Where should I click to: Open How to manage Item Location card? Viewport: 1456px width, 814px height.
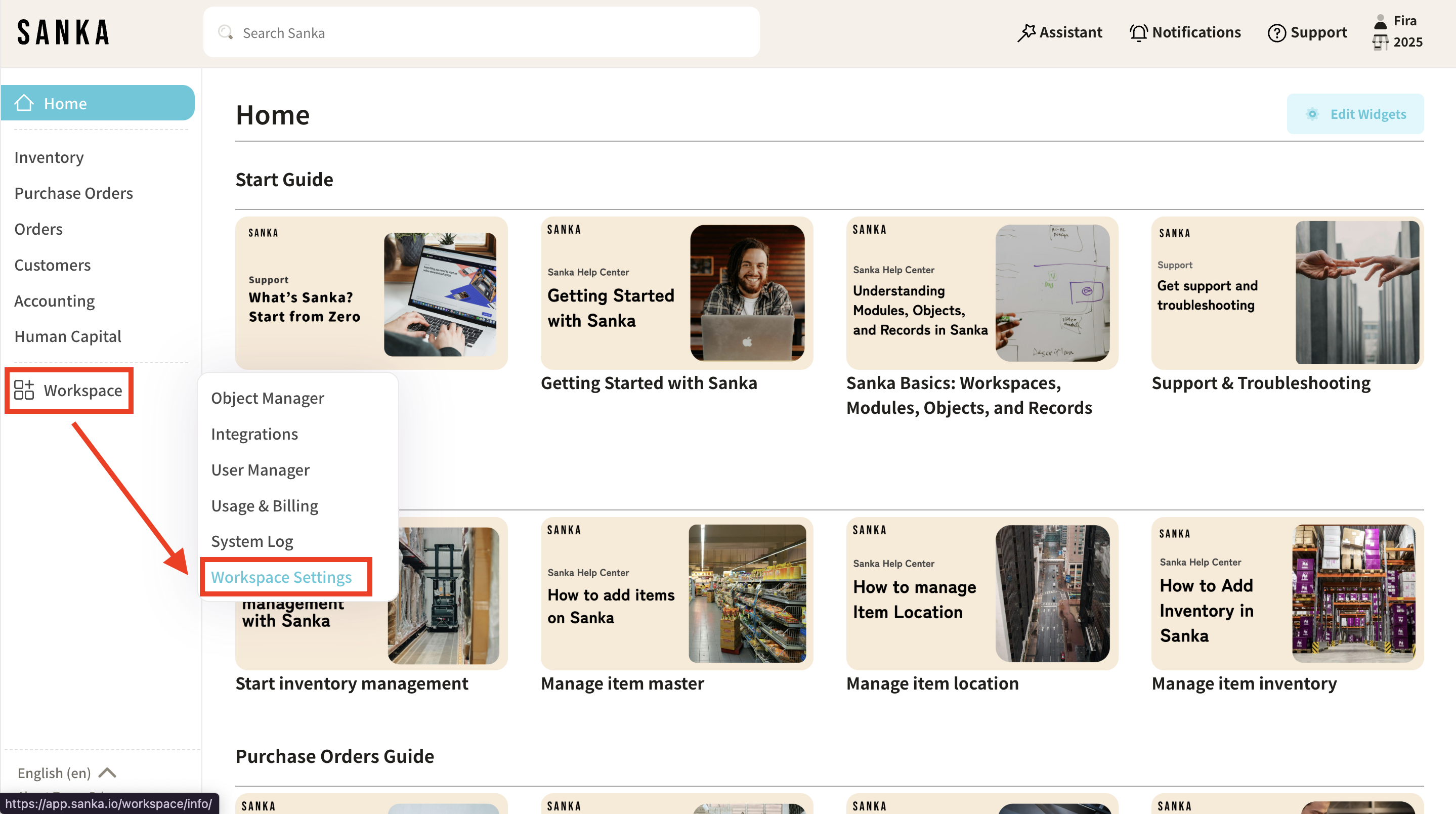[981, 593]
